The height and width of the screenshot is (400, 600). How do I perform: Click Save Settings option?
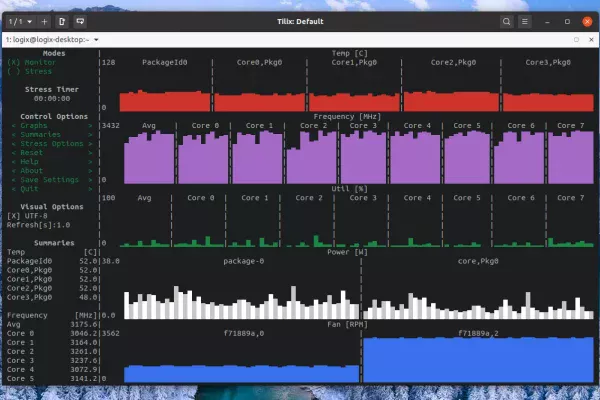pos(52,180)
